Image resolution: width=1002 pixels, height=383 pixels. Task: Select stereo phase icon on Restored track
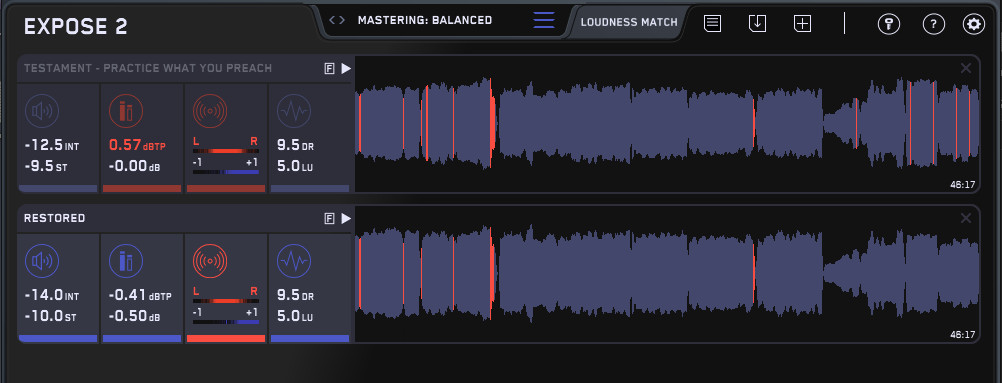[x=210, y=261]
